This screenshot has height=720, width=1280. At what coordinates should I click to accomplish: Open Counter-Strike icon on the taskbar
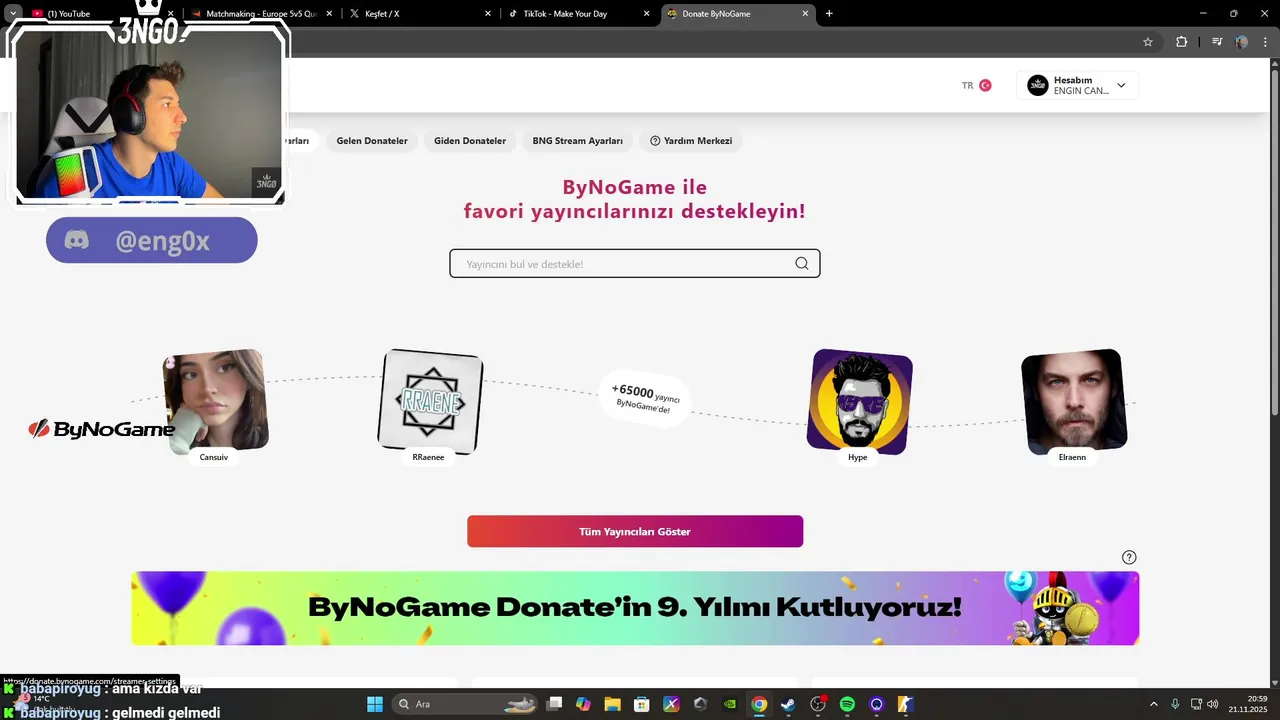pyautogui.click(x=906, y=704)
